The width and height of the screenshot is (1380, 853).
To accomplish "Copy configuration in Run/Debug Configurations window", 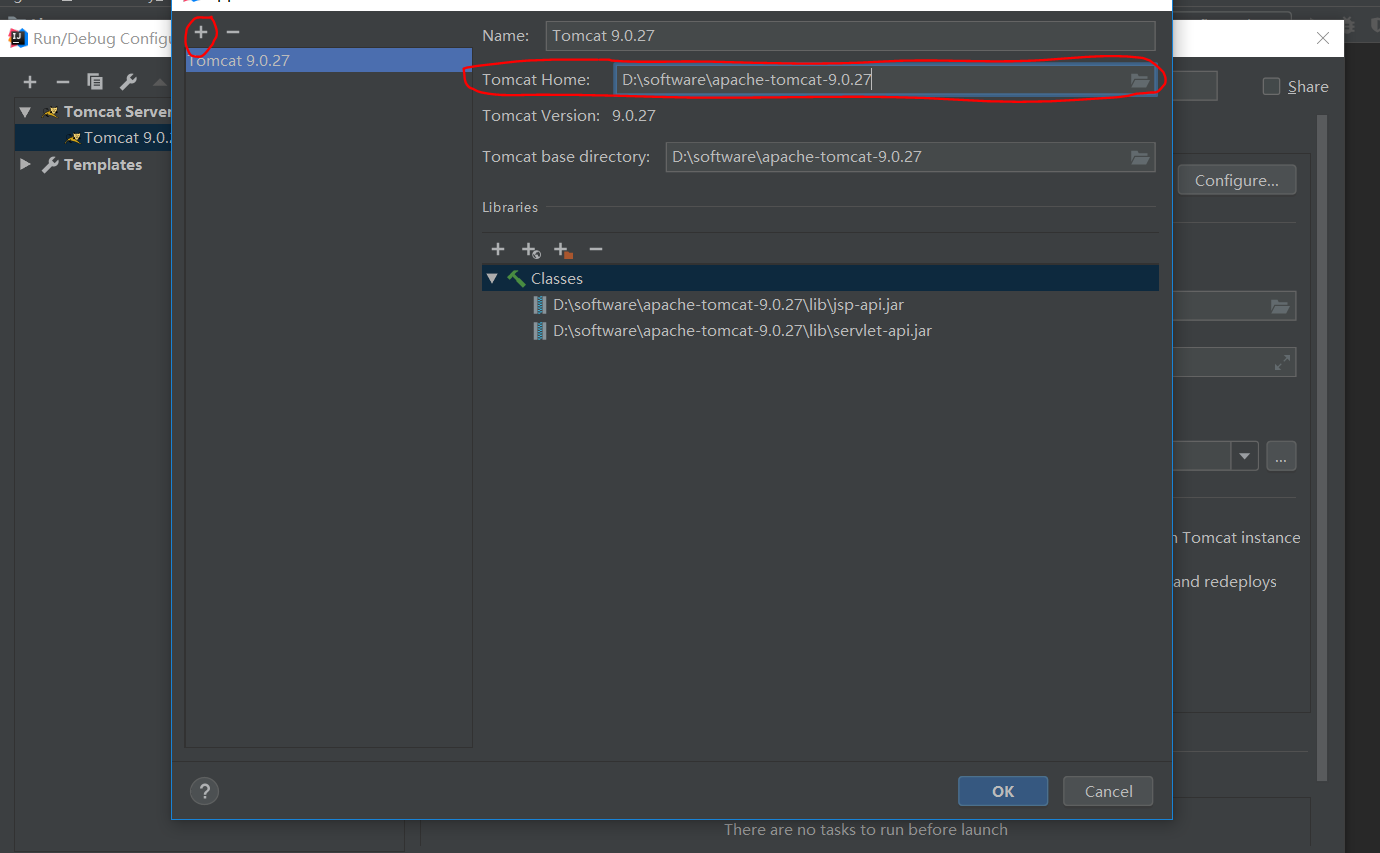I will coord(95,82).
